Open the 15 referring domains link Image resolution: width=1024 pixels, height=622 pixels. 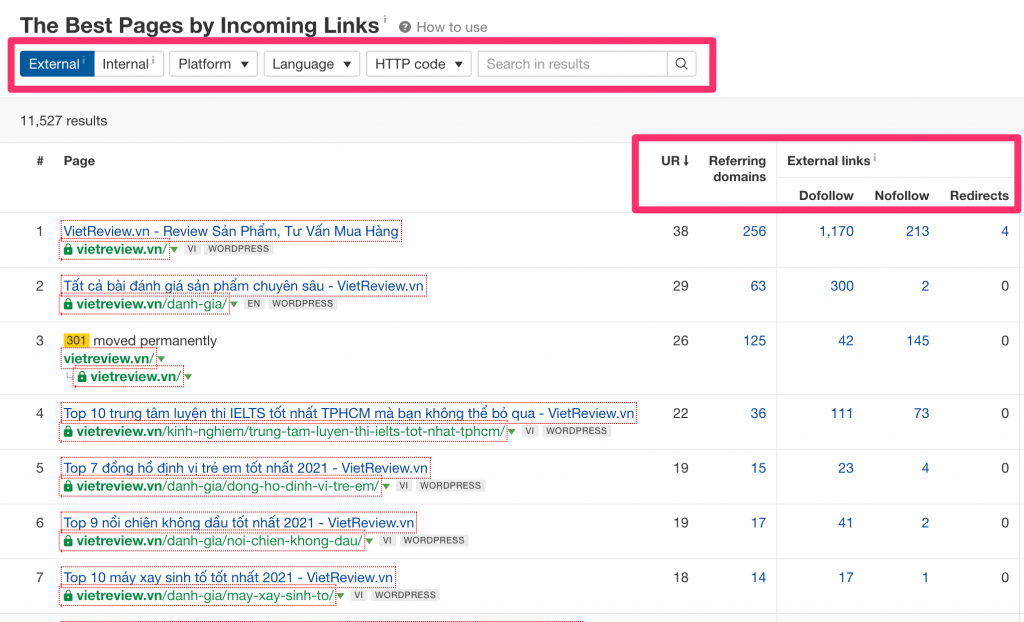coord(758,468)
